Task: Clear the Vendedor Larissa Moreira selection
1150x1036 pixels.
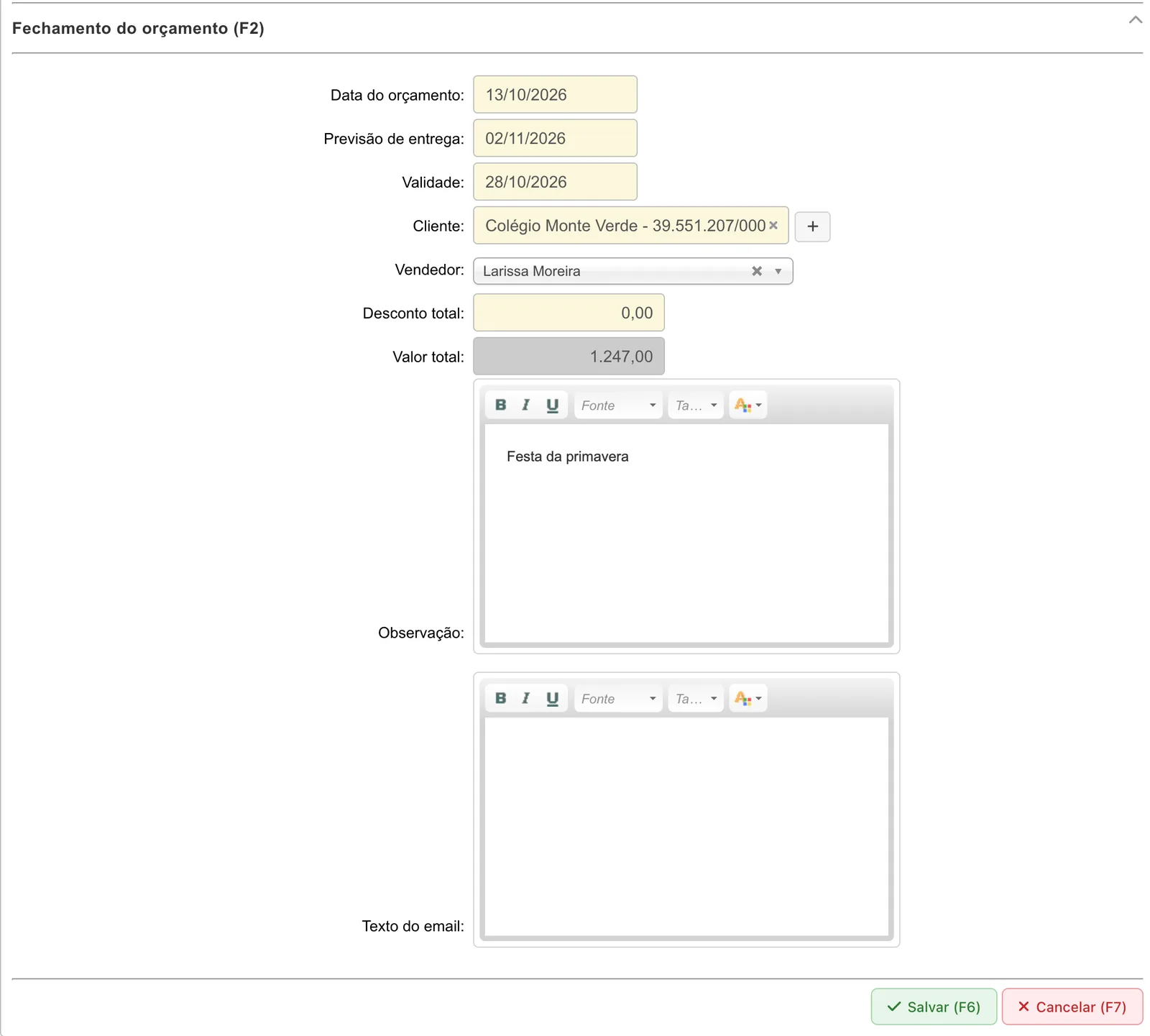Action: 757,271
